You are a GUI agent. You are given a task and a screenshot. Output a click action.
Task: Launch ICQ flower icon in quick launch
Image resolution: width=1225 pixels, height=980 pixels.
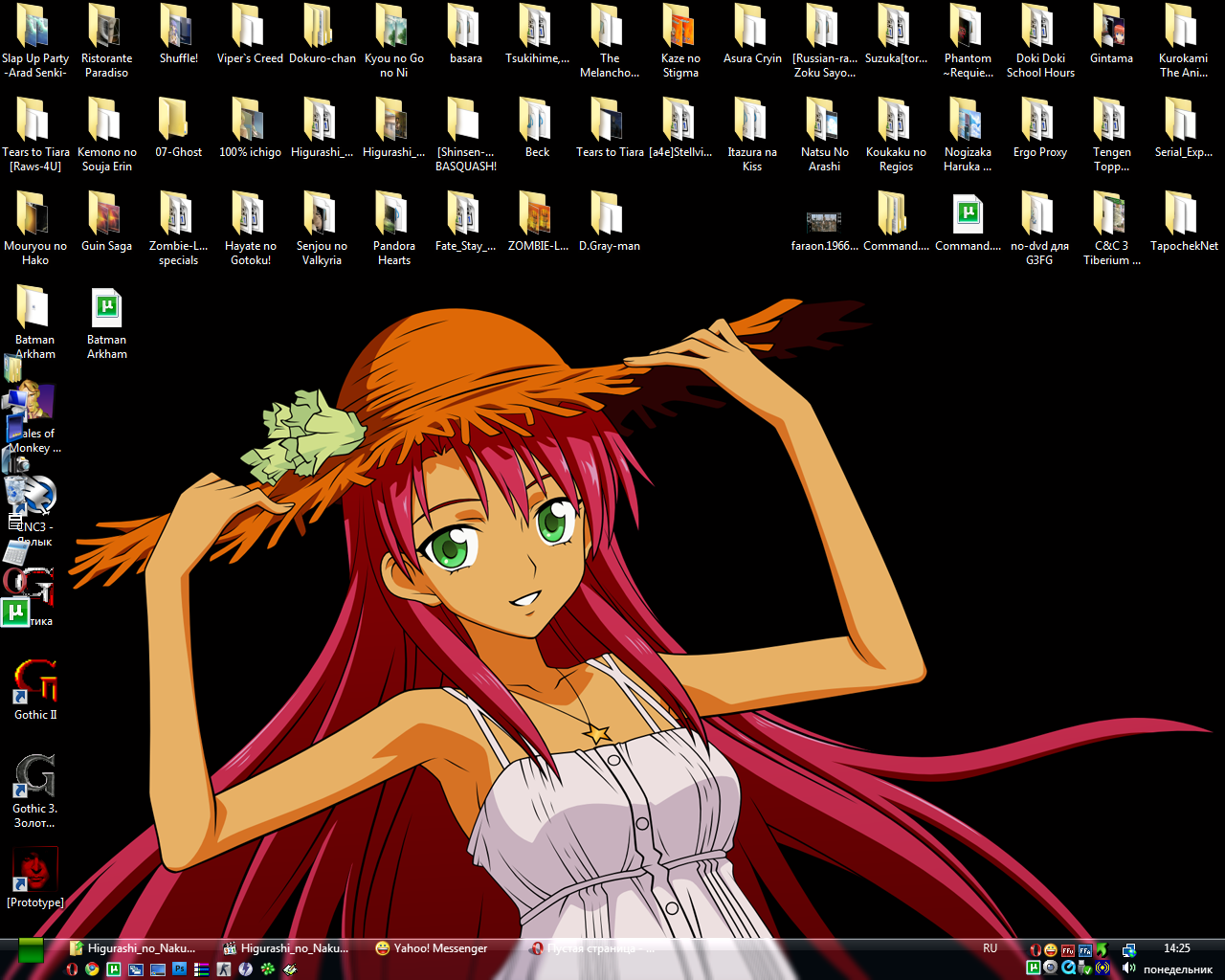tap(268, 969)
